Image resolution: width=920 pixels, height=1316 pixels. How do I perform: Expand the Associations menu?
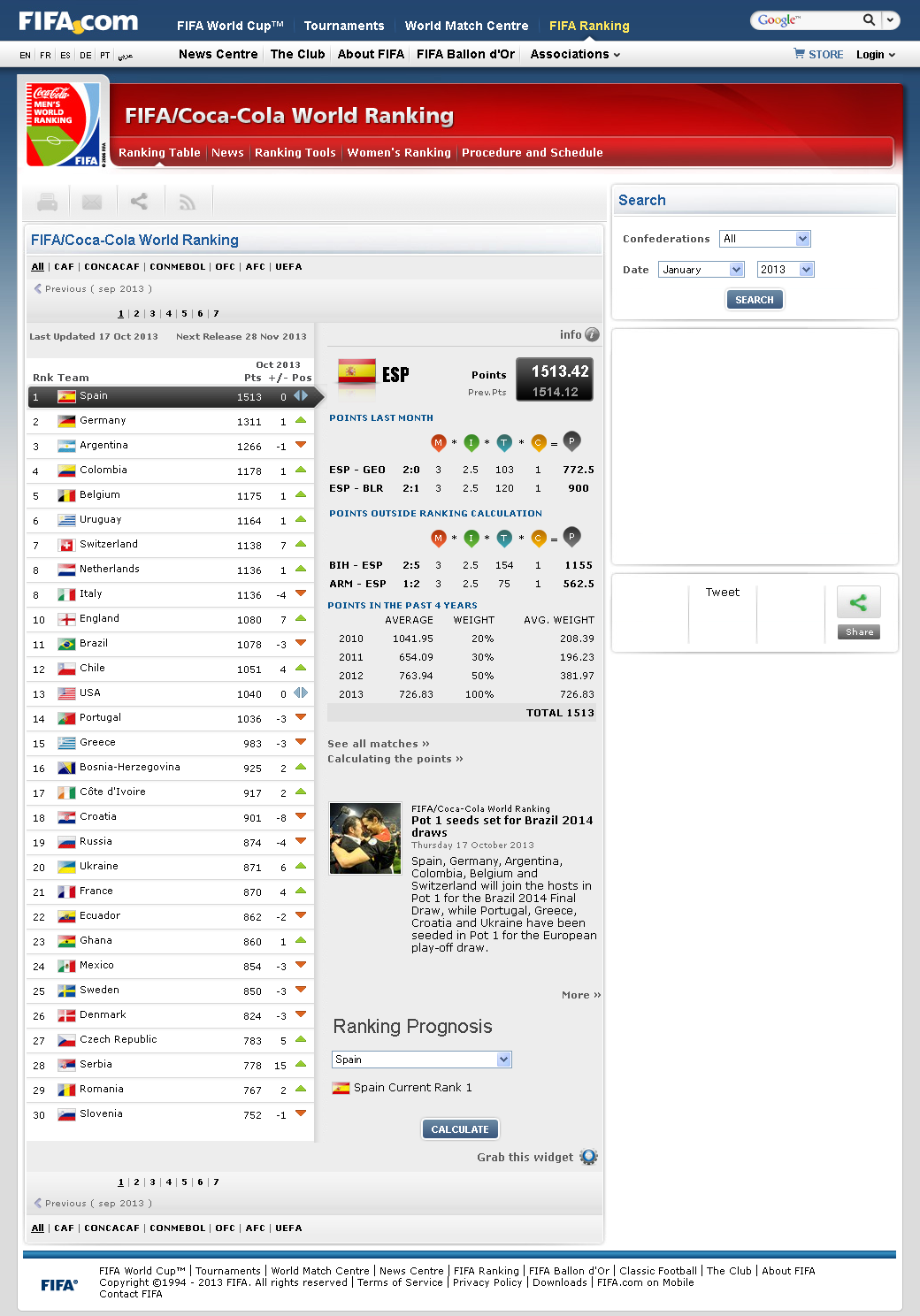(575, 54)
